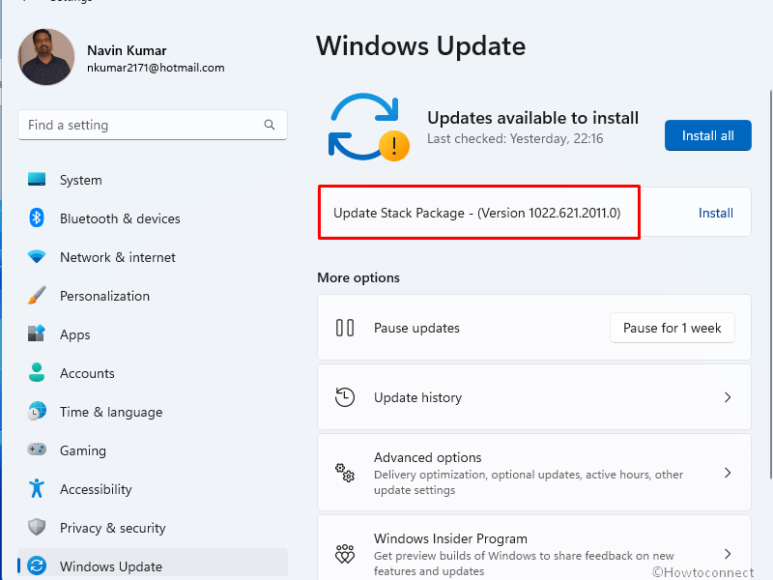Select the Apps category
773x580 pixels.
click(153, 334)
